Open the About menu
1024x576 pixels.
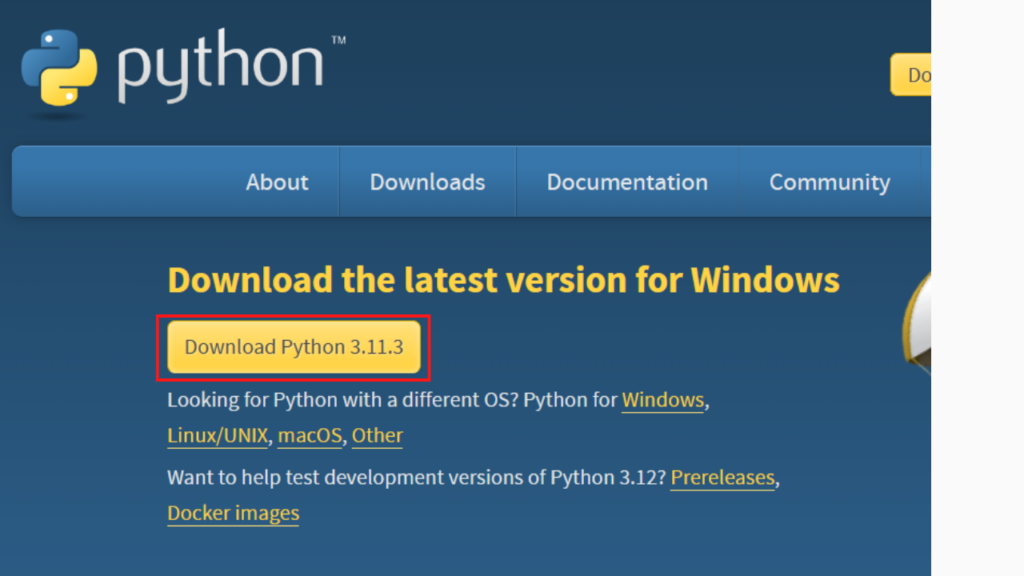pos(277,182)
